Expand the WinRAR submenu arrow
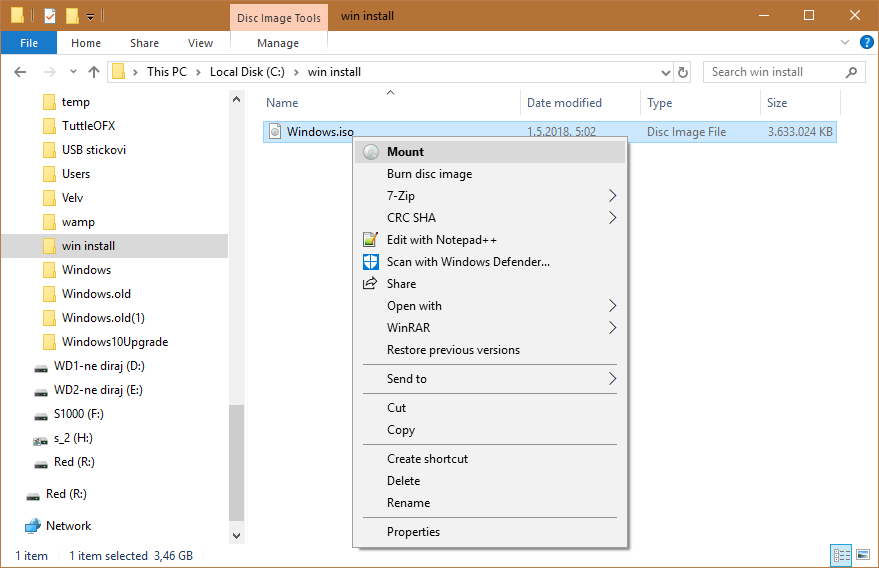 pos(612,327)
